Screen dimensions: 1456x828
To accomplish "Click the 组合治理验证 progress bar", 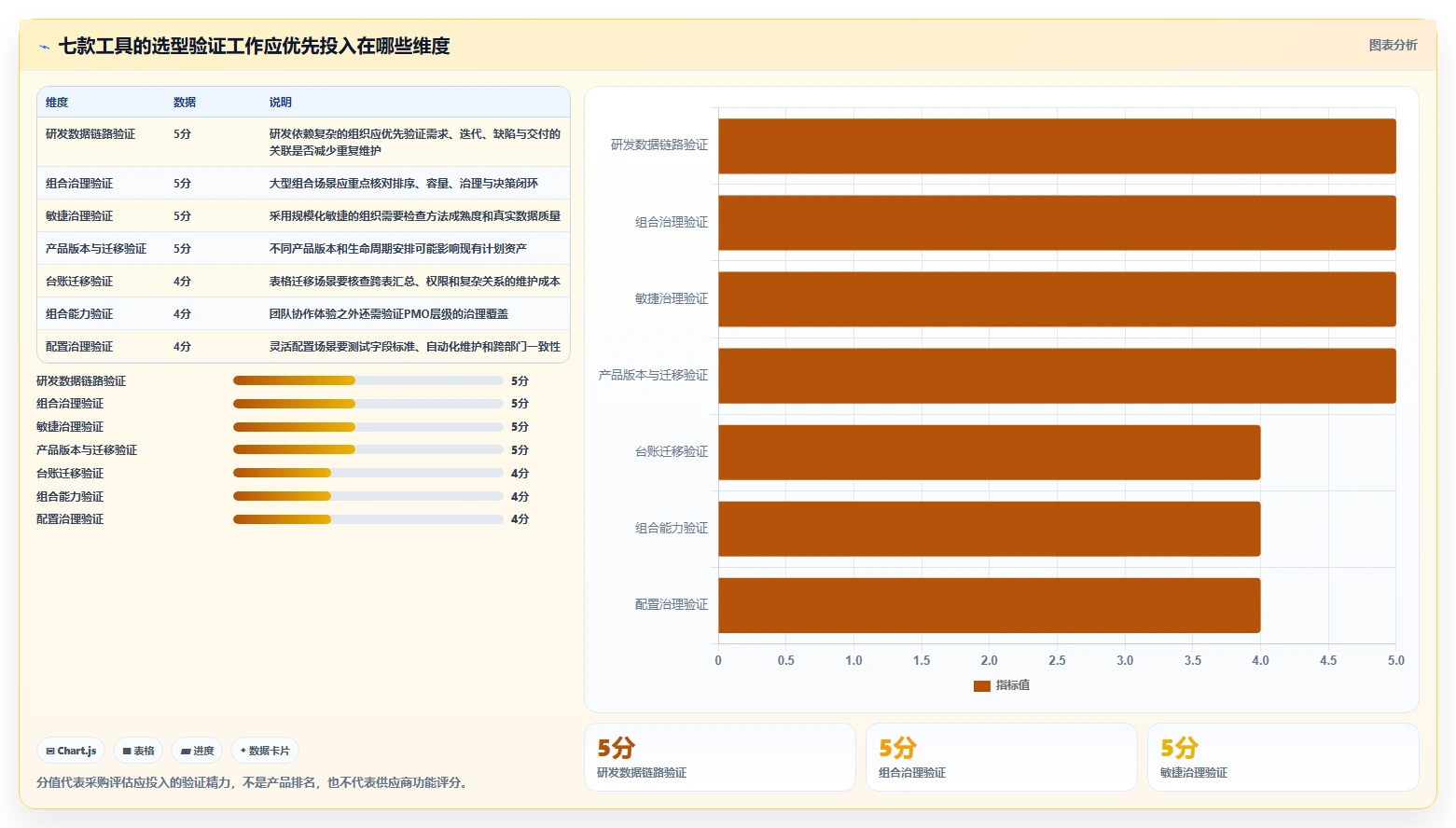I will 367,404.
